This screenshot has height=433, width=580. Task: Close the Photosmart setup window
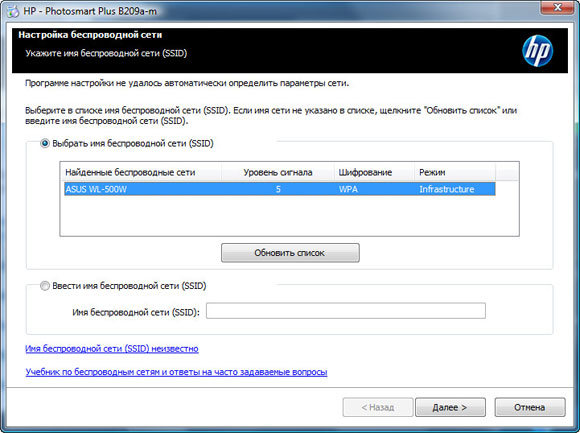pyautogui.click(x=557, y=7)
